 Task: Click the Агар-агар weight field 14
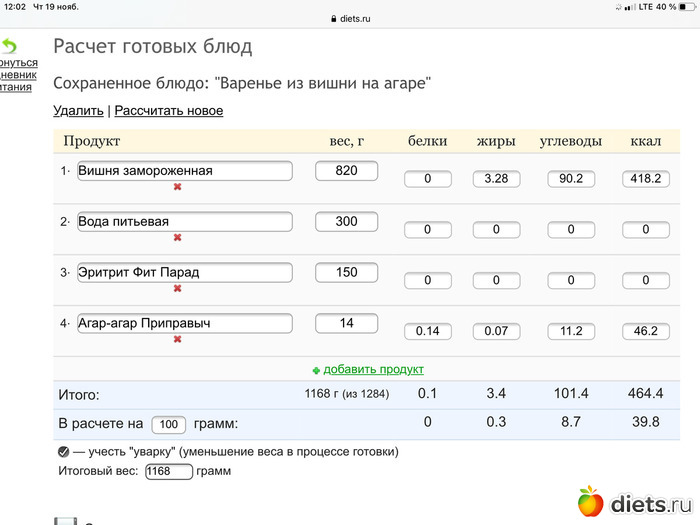click(x=346, y=323)
